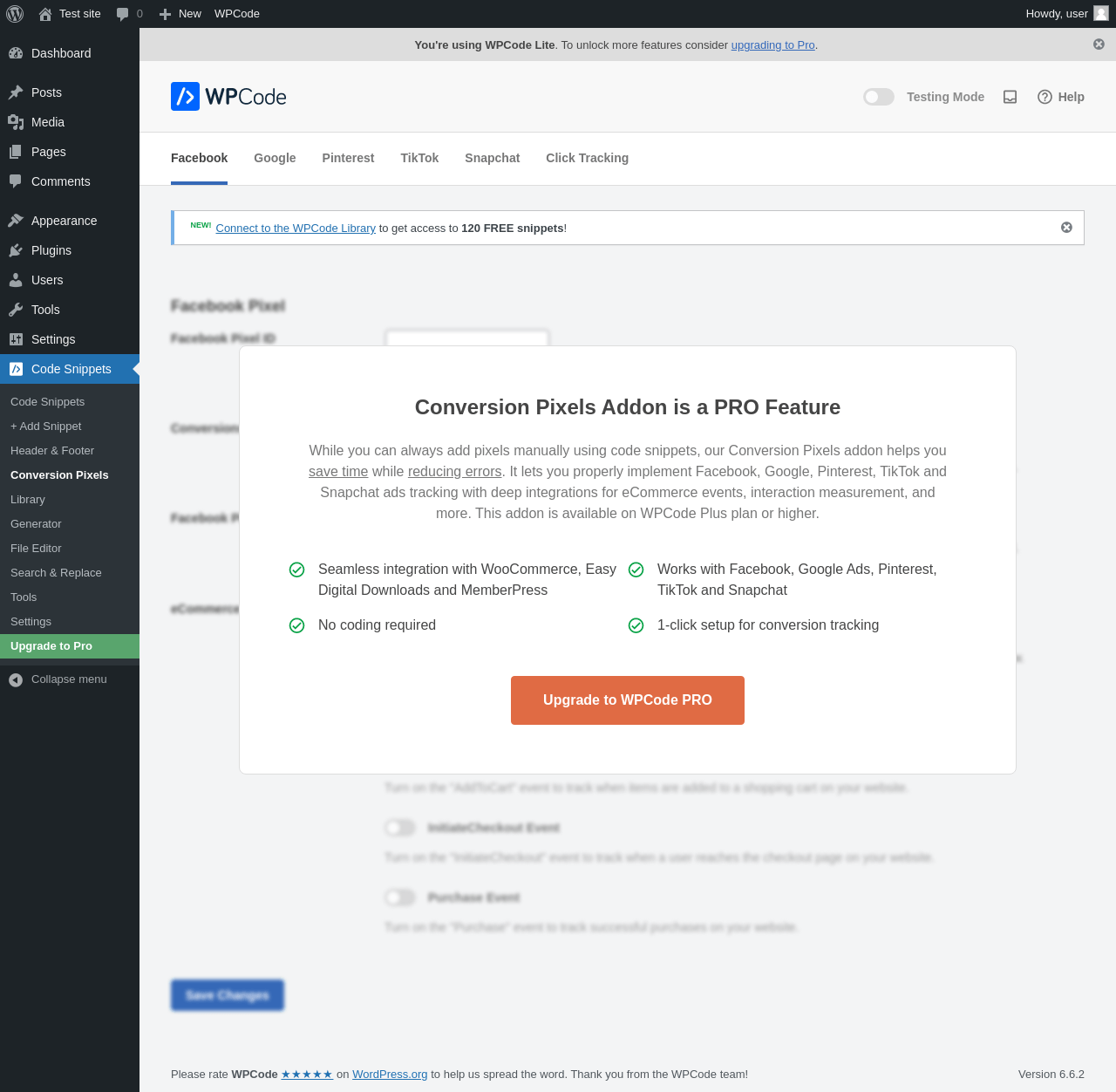Dismiss the WPCode Lite upgrade banner

[x=1099, y=44]
